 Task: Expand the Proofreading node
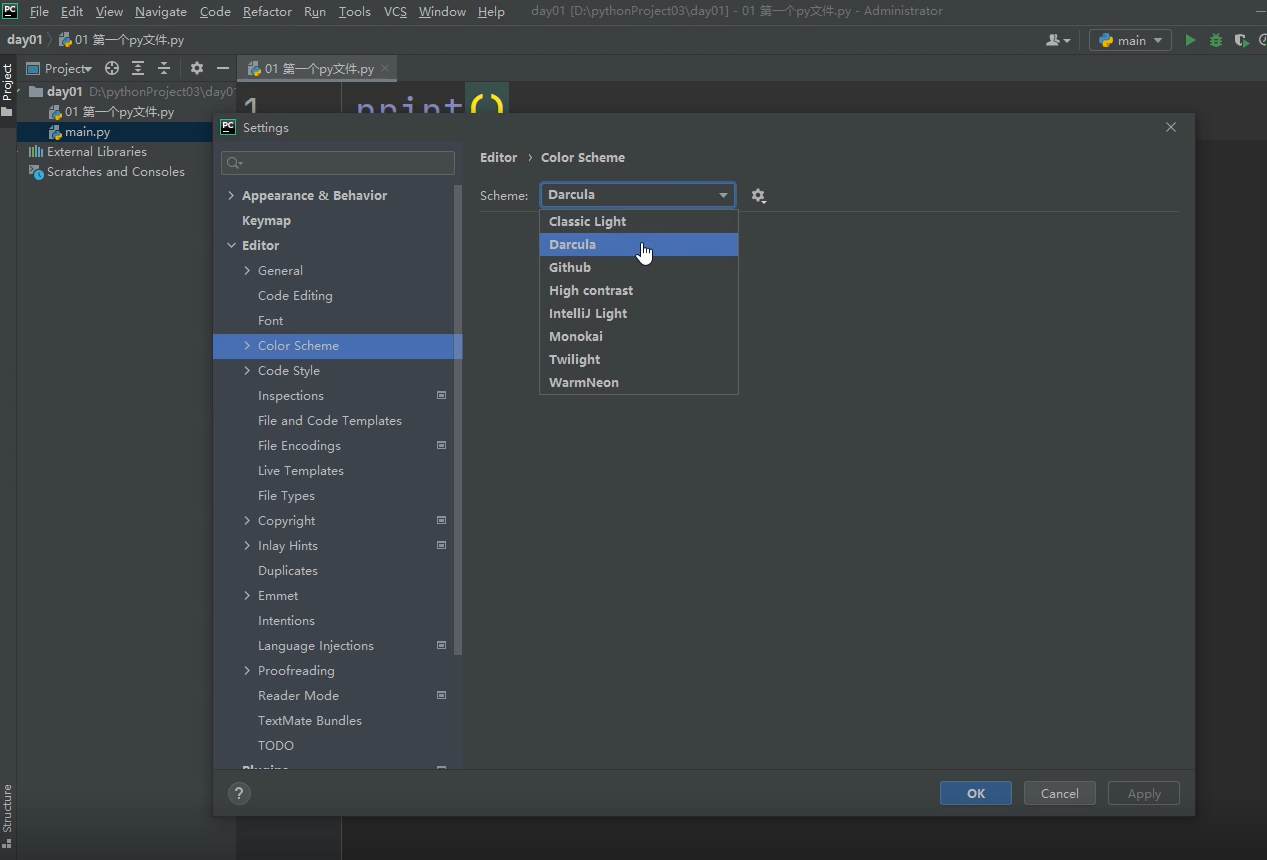coord(247,670)
